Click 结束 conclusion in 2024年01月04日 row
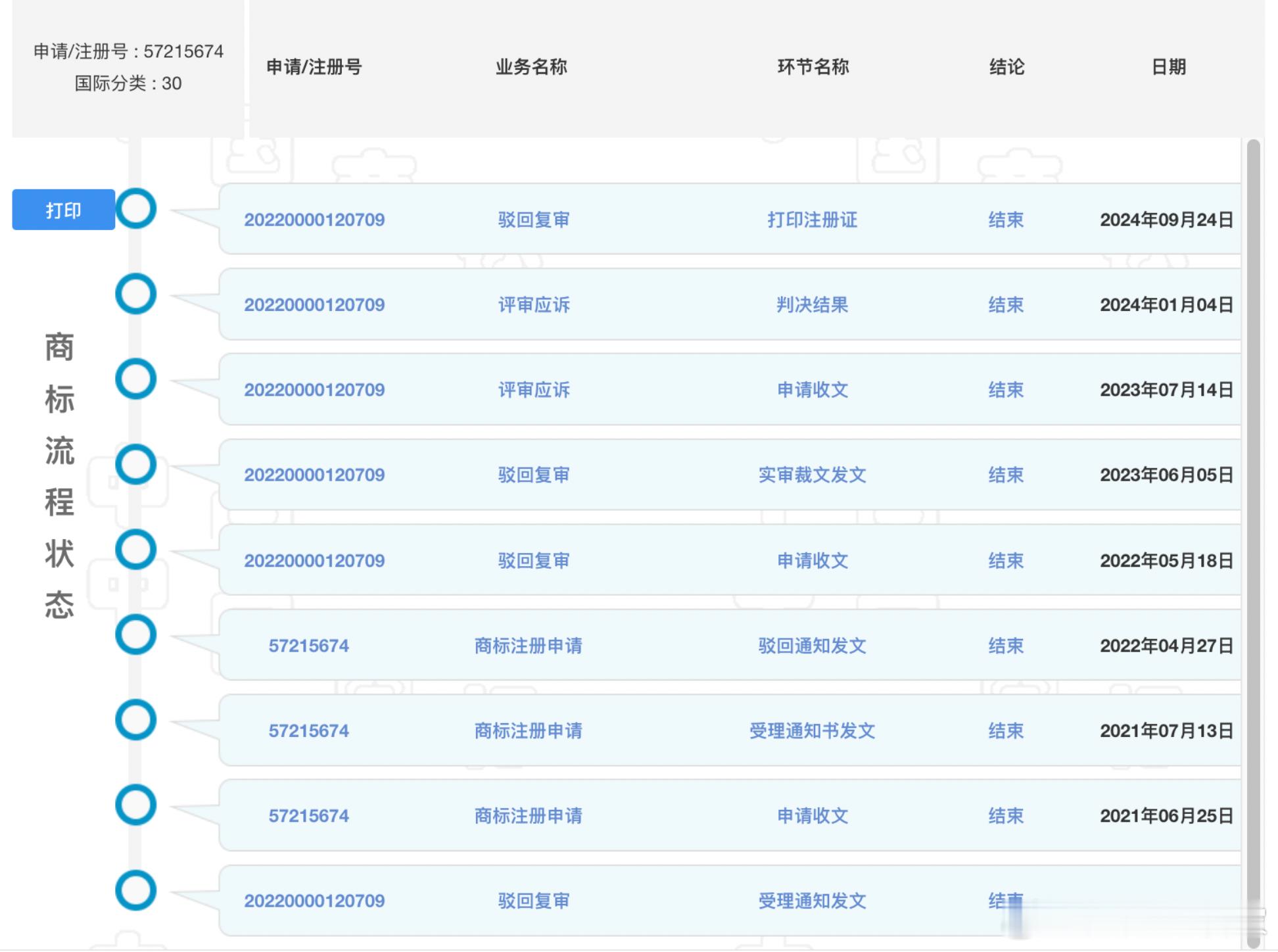This screenshot has width=1278, height=952. 1006,305
